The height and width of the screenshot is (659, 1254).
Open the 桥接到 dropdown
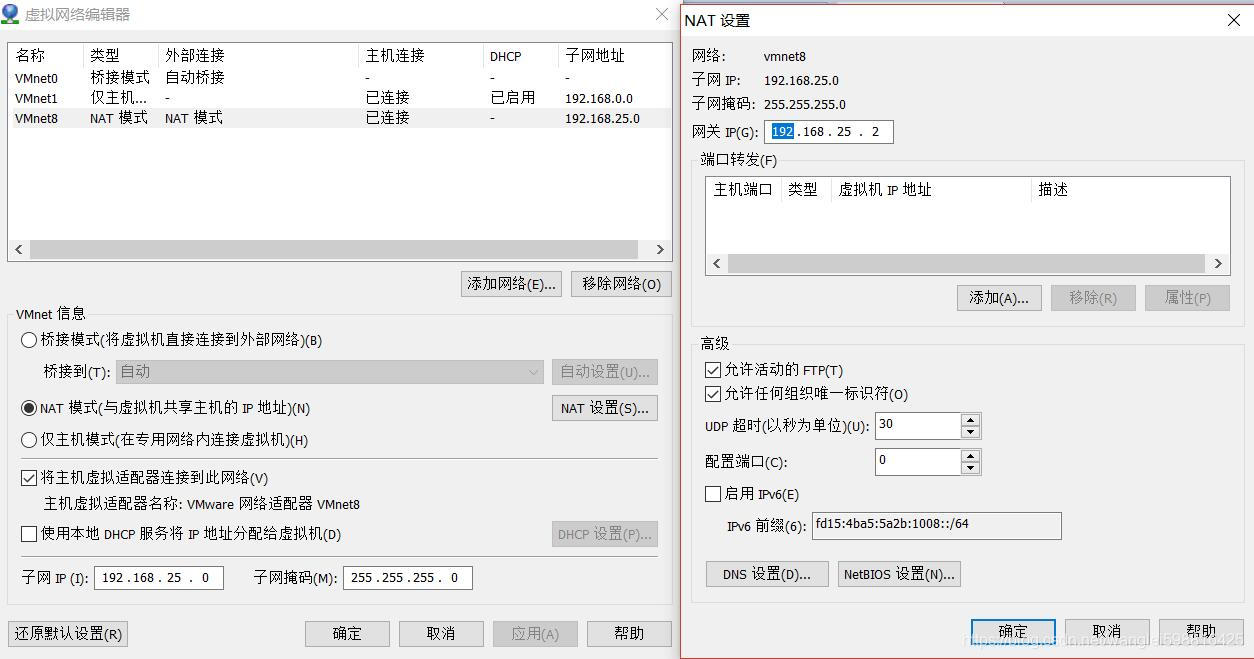tap(329, 372)
